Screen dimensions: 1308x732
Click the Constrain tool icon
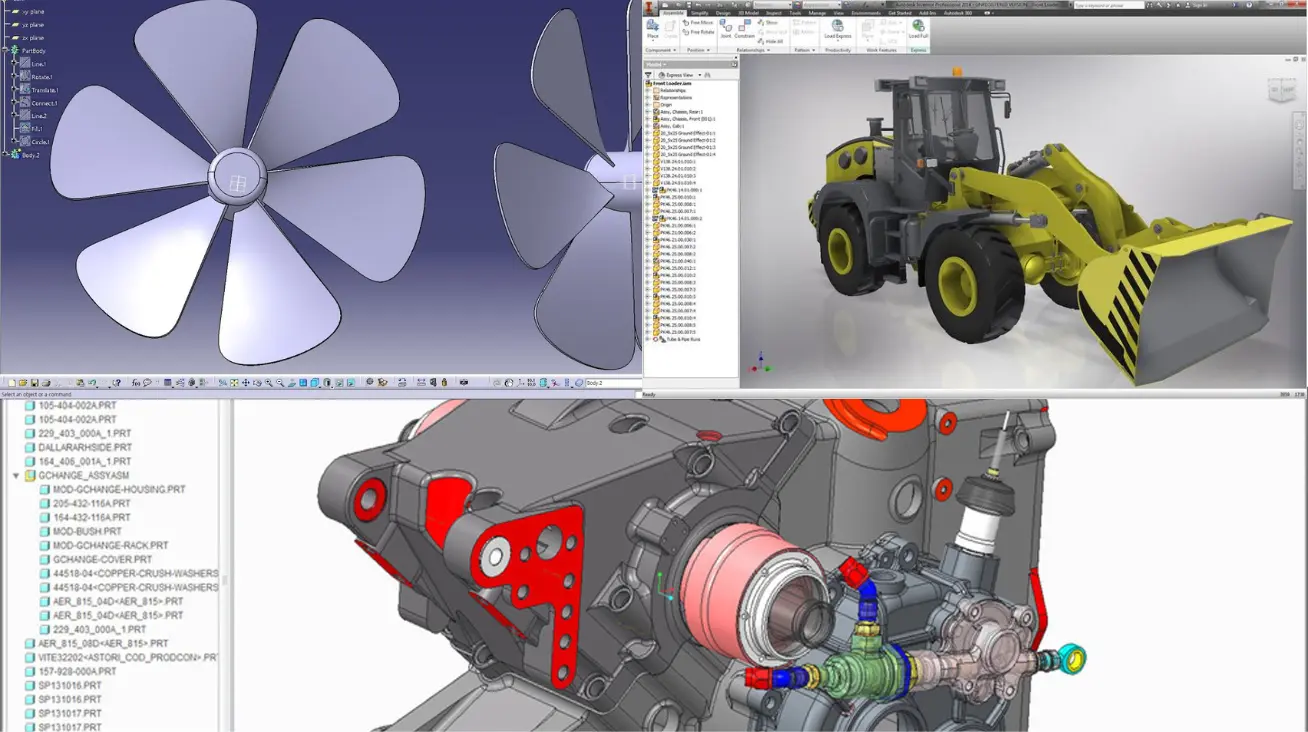coord(745,27)
